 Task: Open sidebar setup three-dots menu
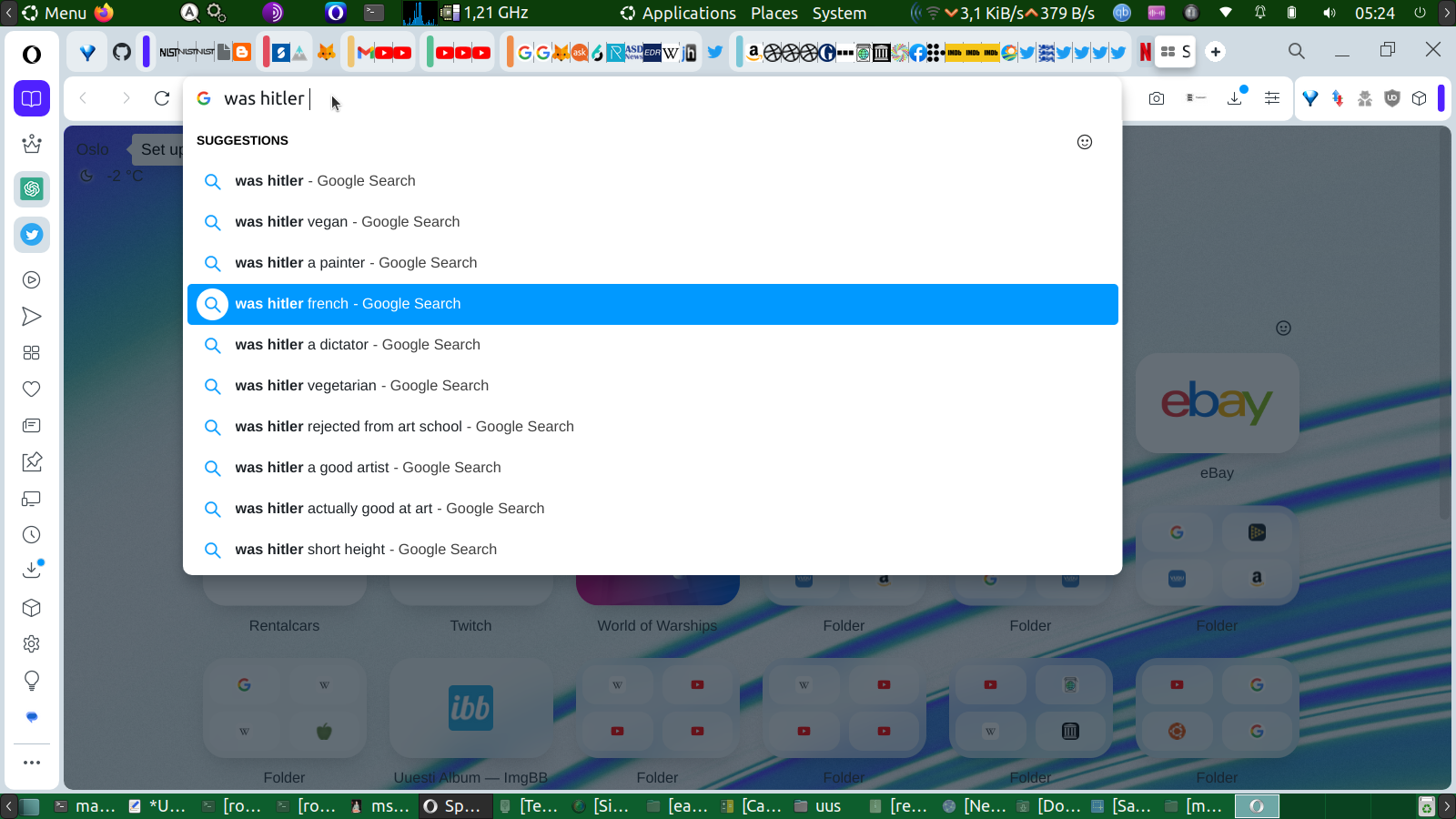pos(32,763)
